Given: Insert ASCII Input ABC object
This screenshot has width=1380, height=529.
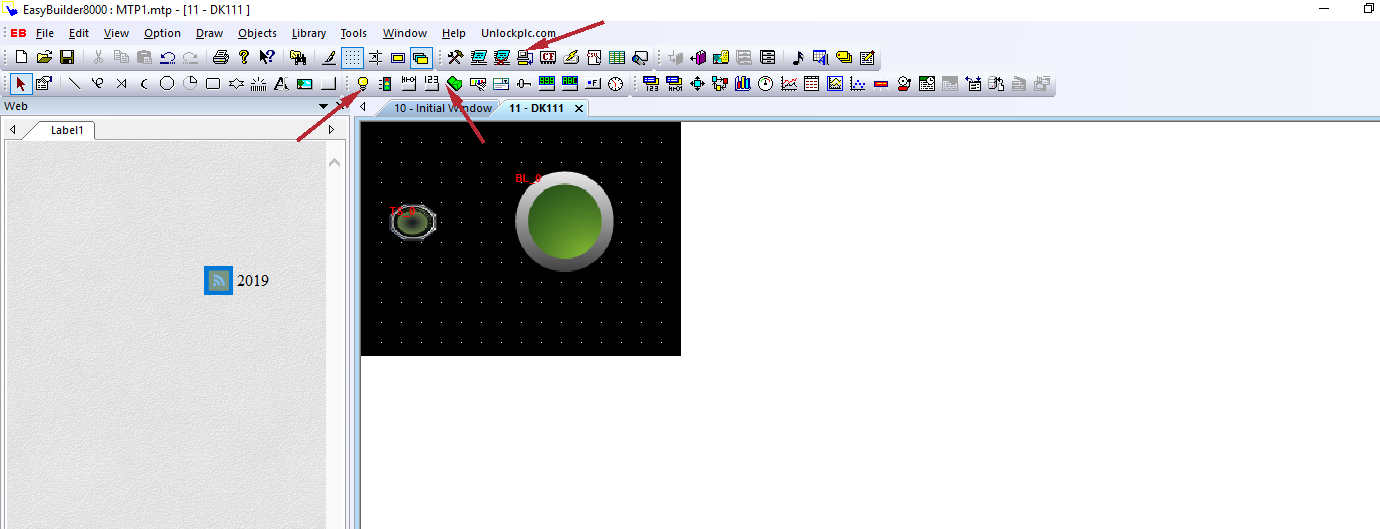Looking at the screenshot, I should (x=570, y=83).
